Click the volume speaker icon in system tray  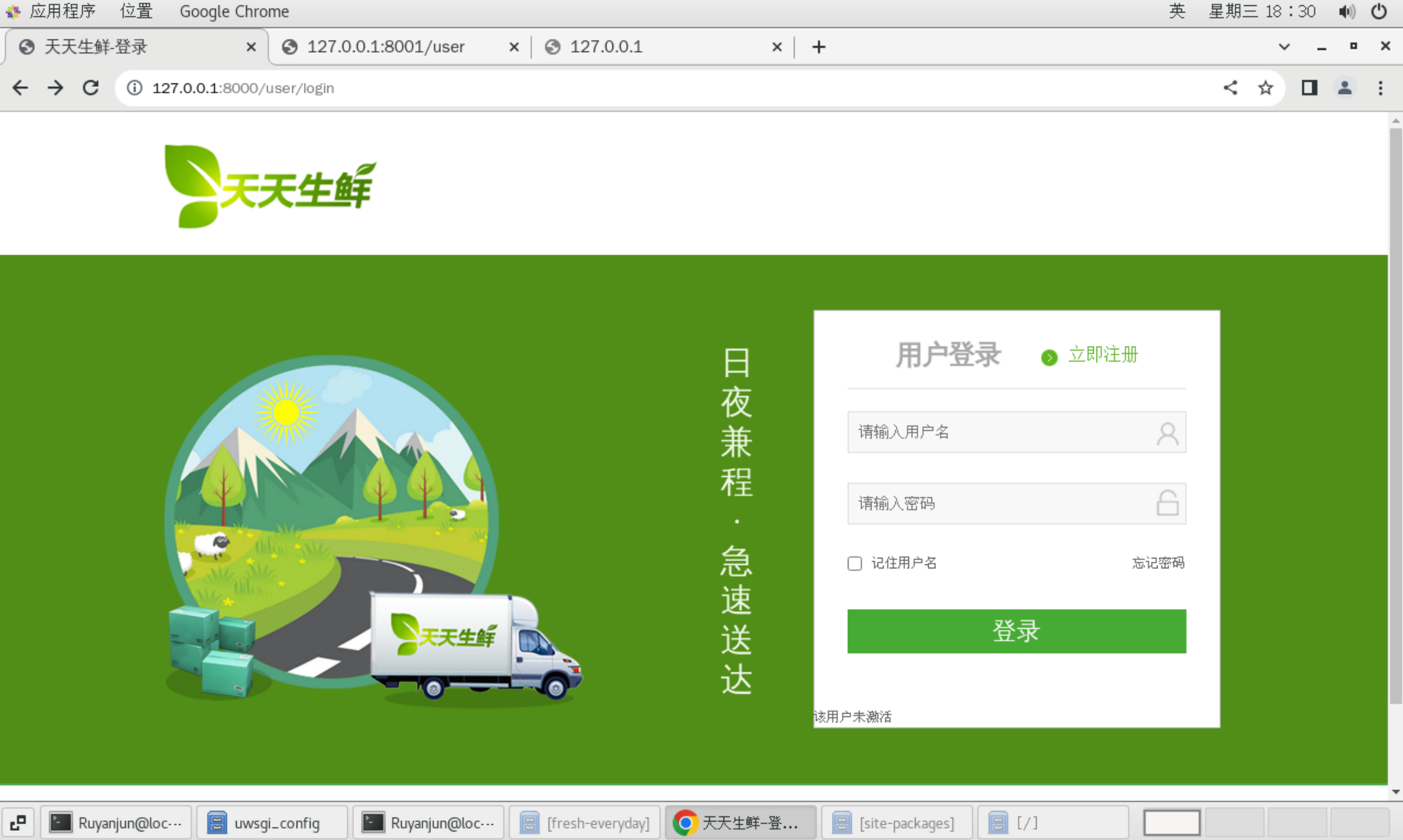pos(1347,11)
